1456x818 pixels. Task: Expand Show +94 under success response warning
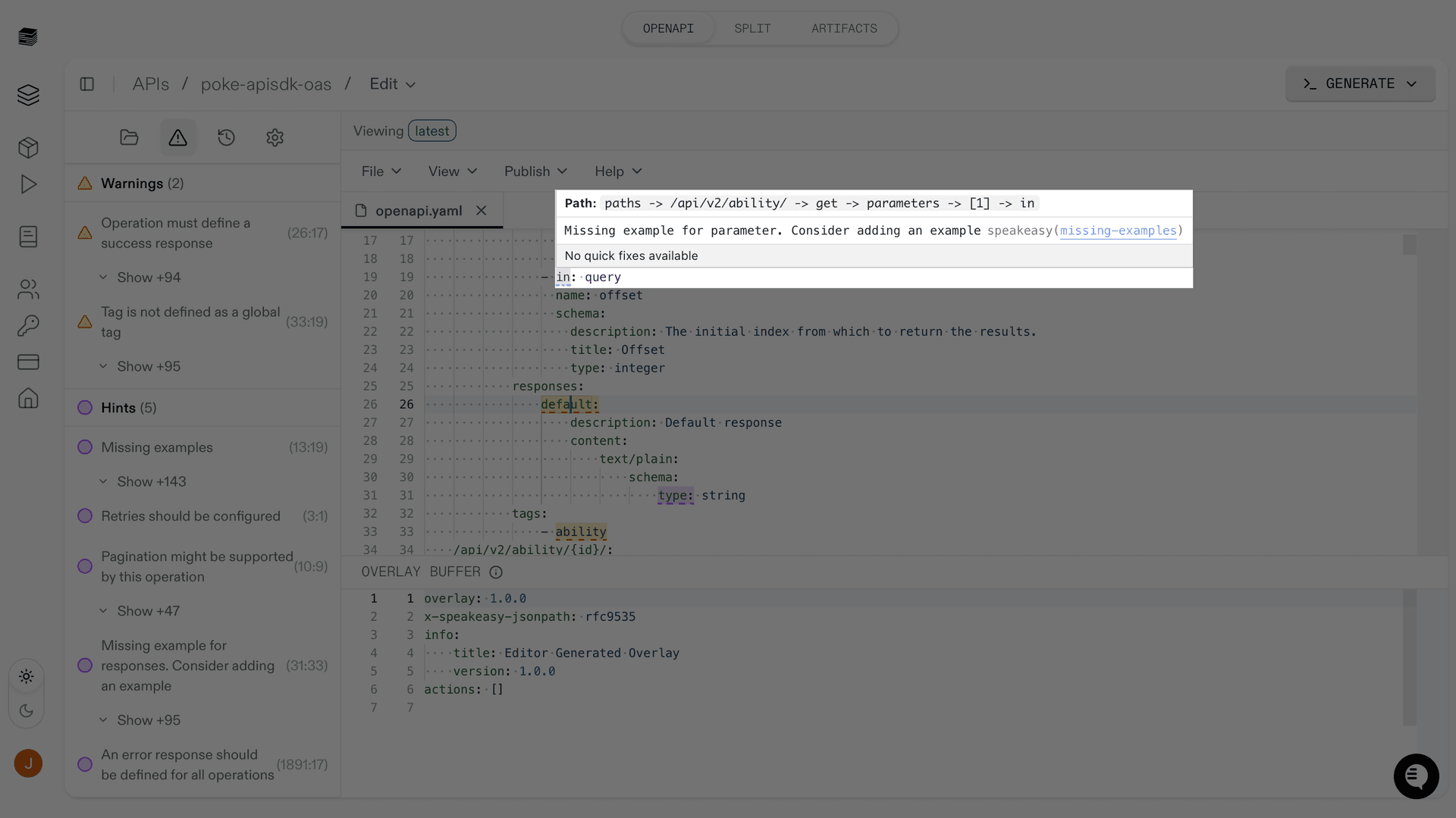tap(148, 277)
